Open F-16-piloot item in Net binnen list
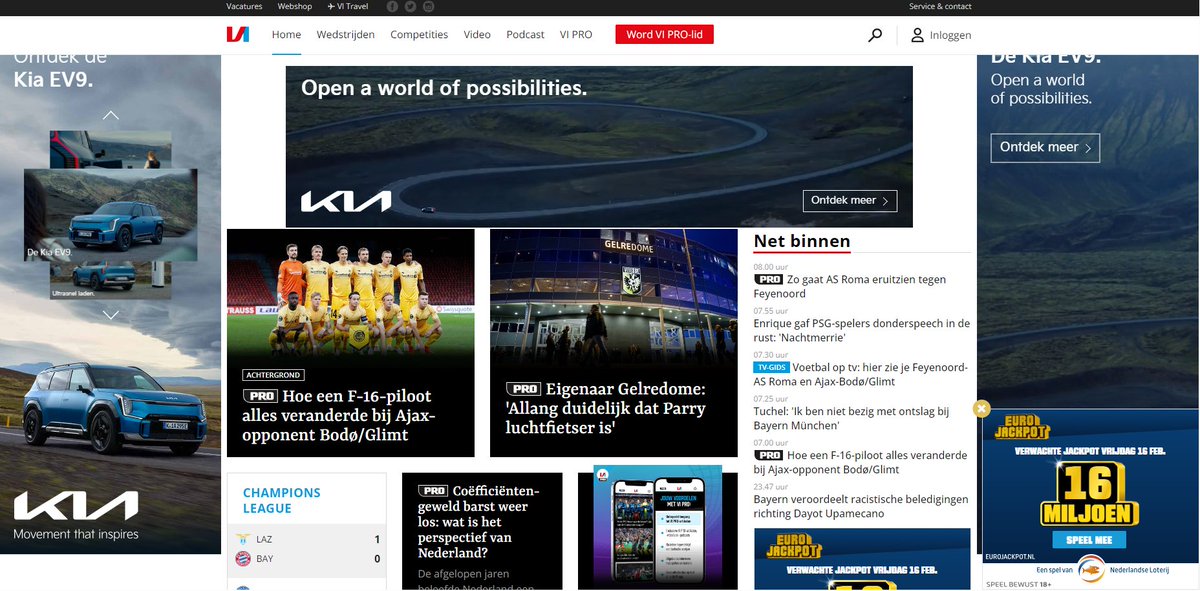Screen dimensions: 1200x591 point(860,463)
